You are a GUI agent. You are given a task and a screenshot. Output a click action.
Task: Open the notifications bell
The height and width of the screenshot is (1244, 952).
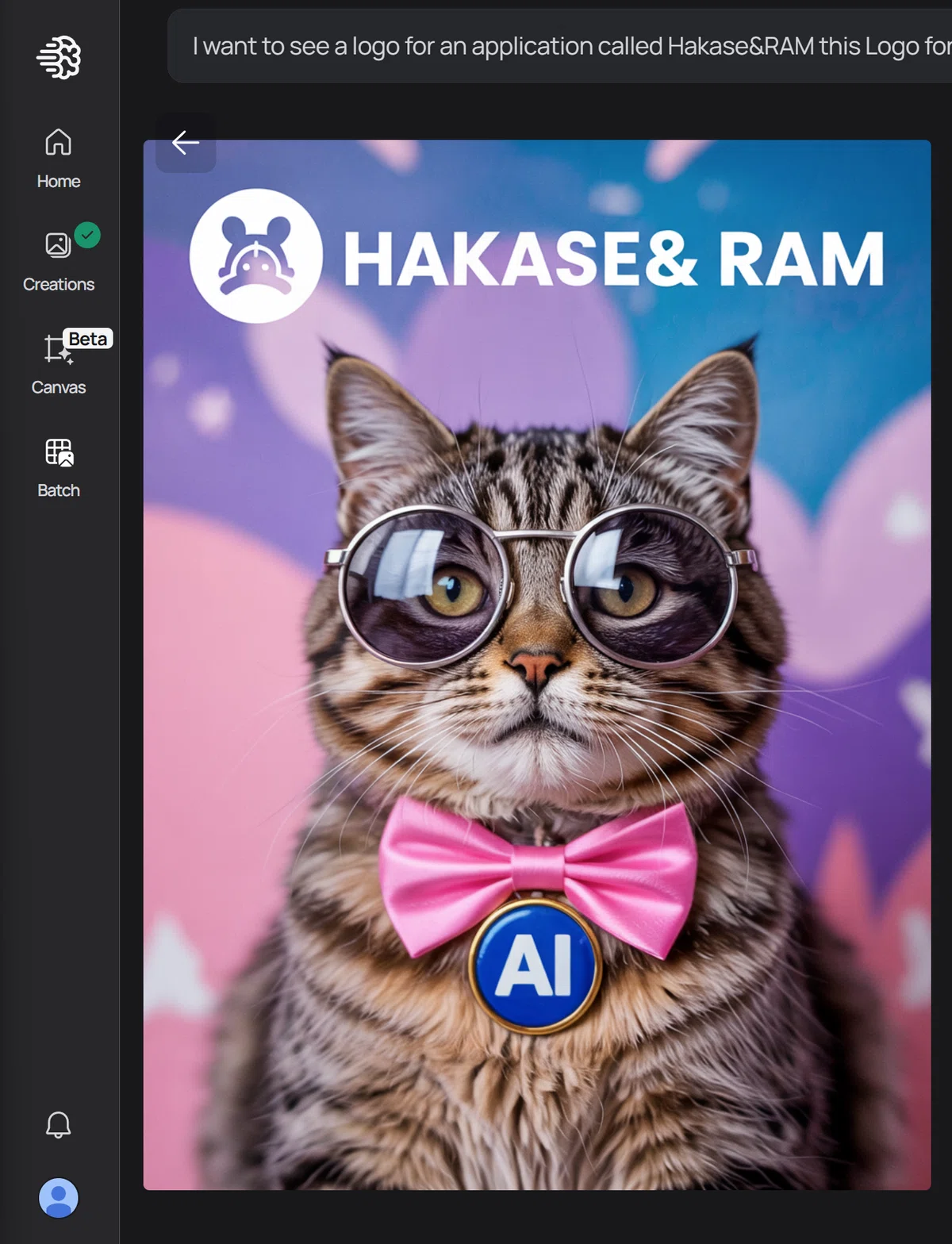(x=59, y=1124)
